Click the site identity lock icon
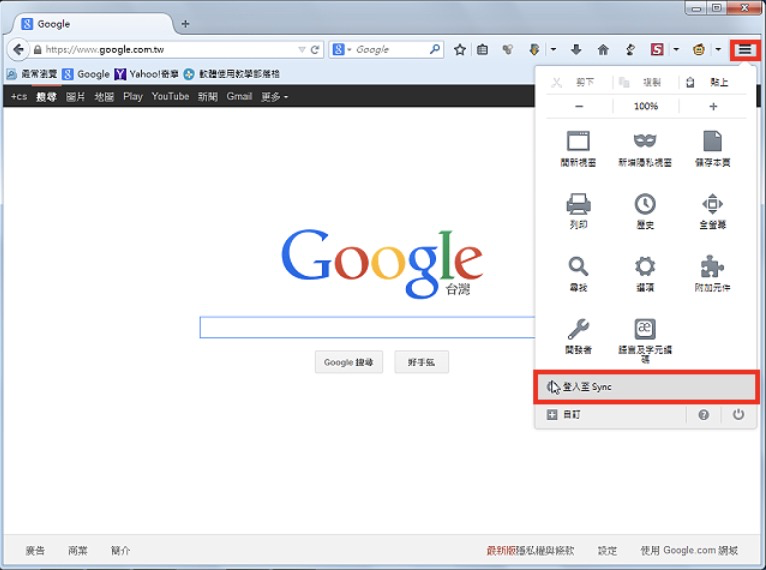This screenshot has height=570, width=766. click(38, 49)
